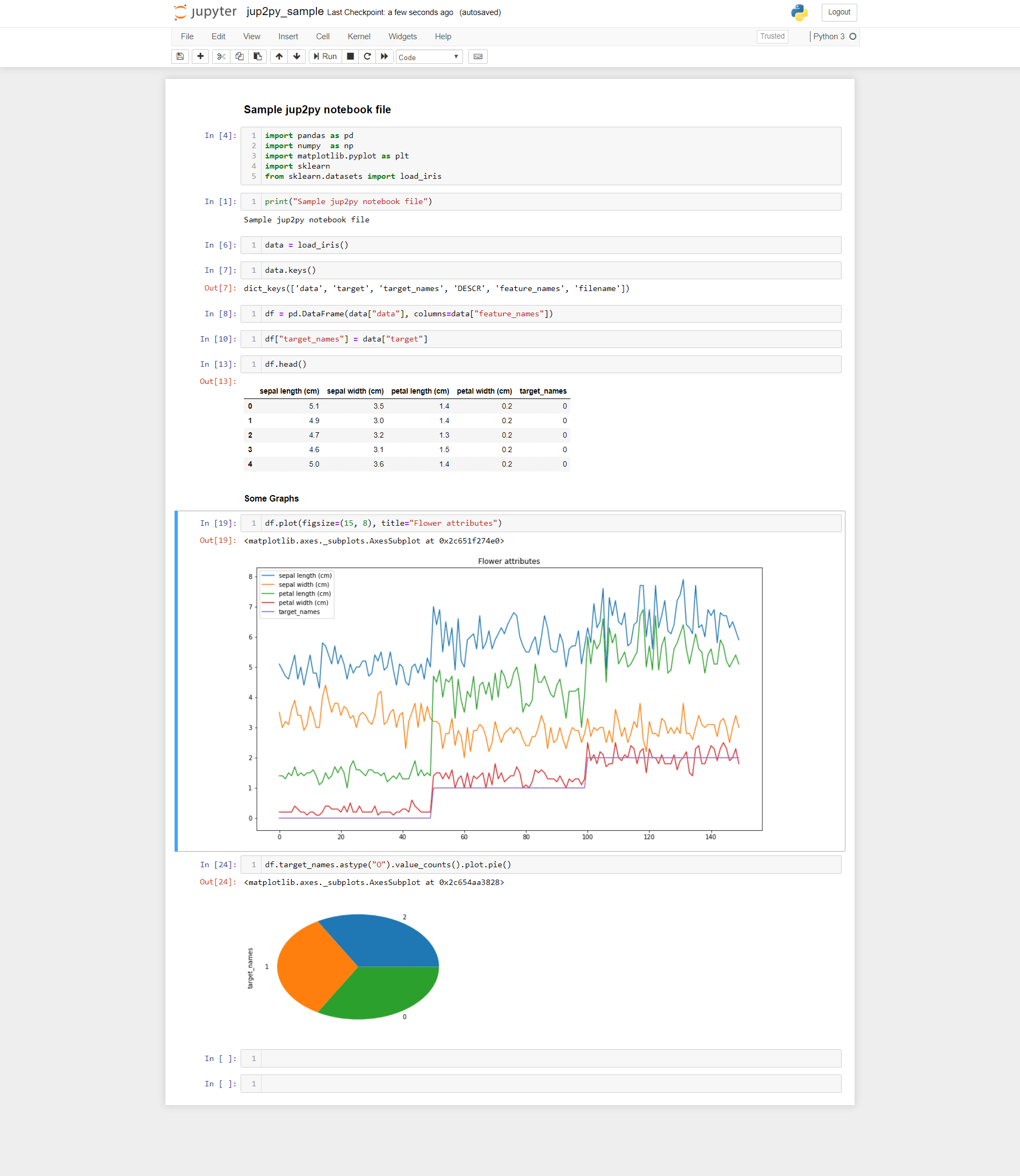
Task: Move the selected cell up
Action: 278,56
